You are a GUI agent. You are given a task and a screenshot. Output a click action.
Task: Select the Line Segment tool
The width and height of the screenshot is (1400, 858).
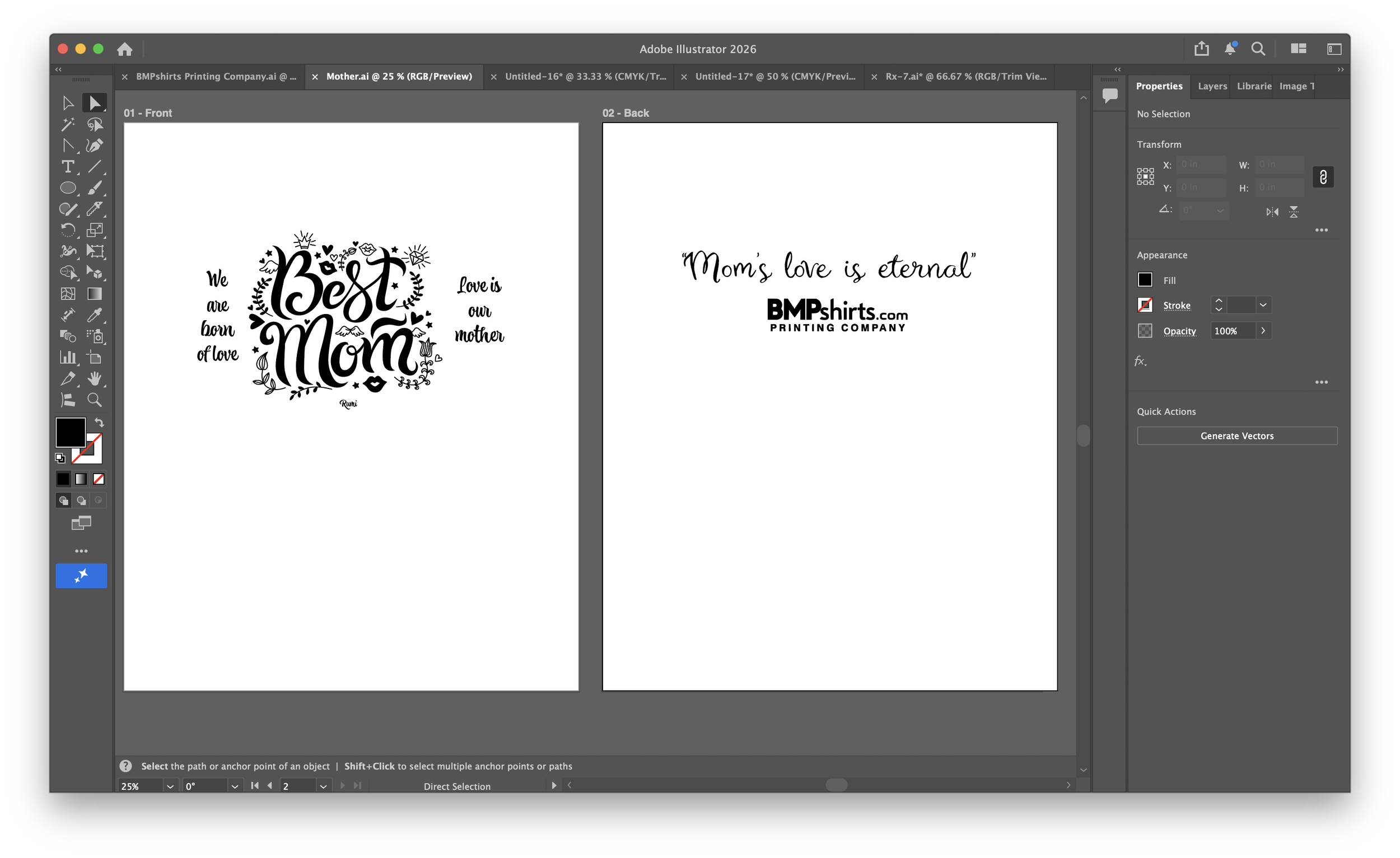94,166
